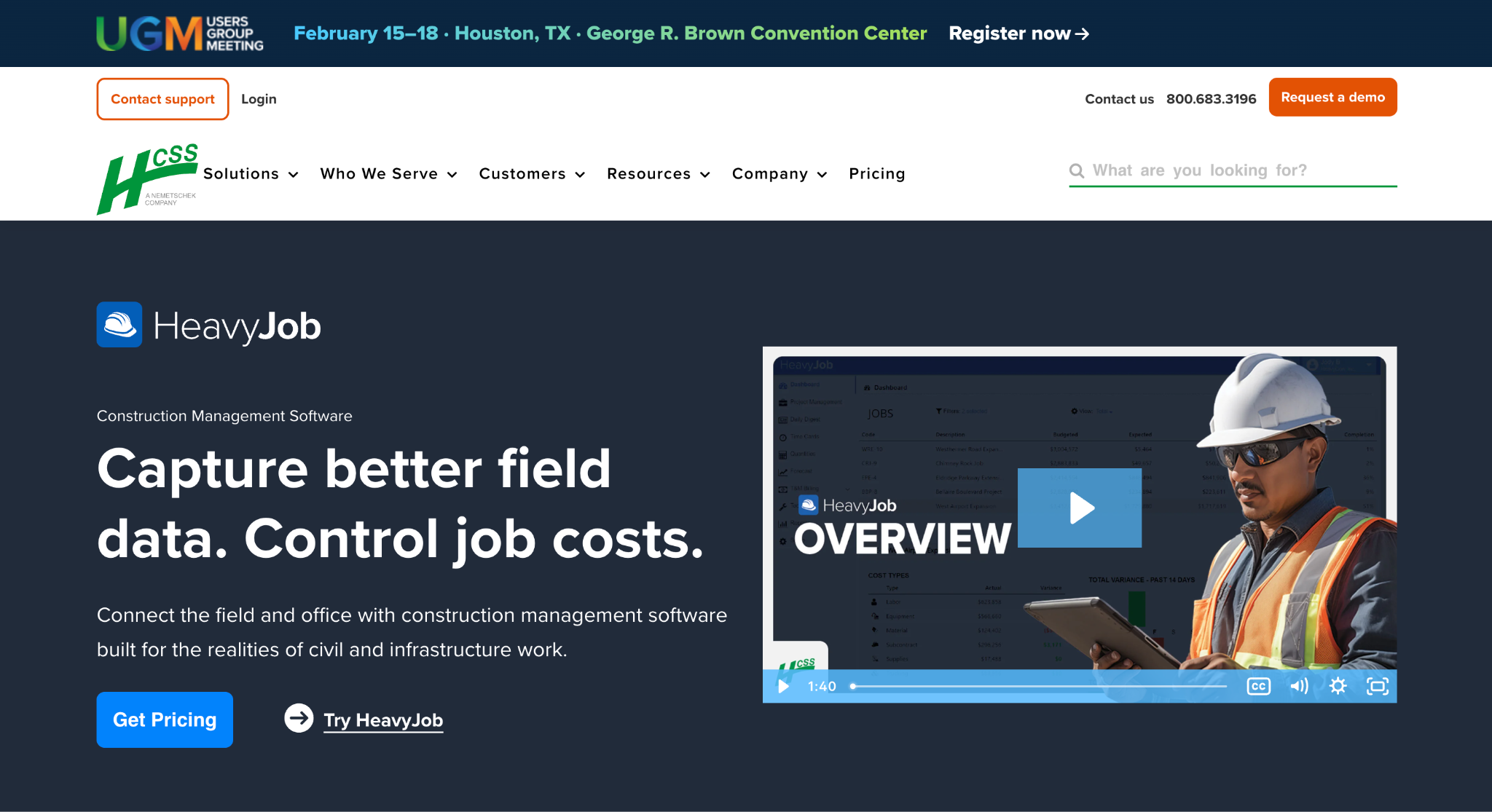Expand the Who We Serve menu
1492x812 pixels.
pyautogui.click(x=388, y=174)
